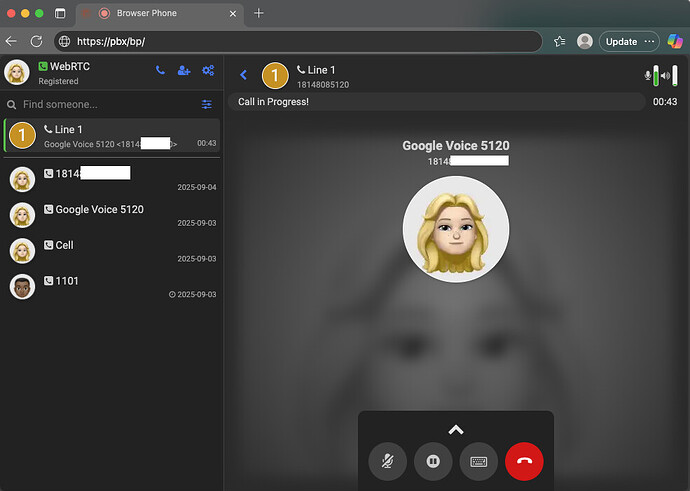Start a new call with the phone icon
This screenshot has width=690, height=491.
coord(160,71)
